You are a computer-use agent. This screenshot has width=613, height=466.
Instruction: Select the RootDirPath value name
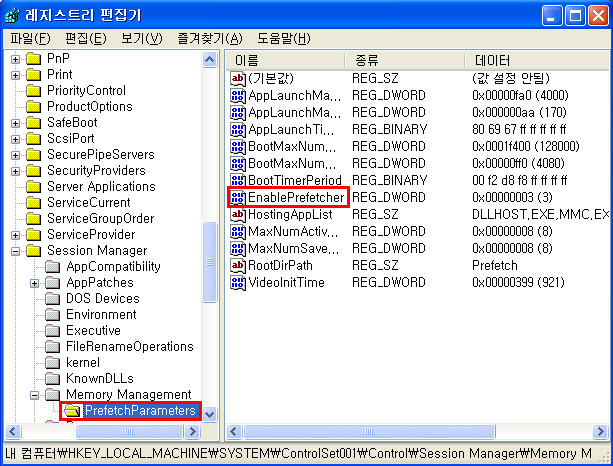280,266
